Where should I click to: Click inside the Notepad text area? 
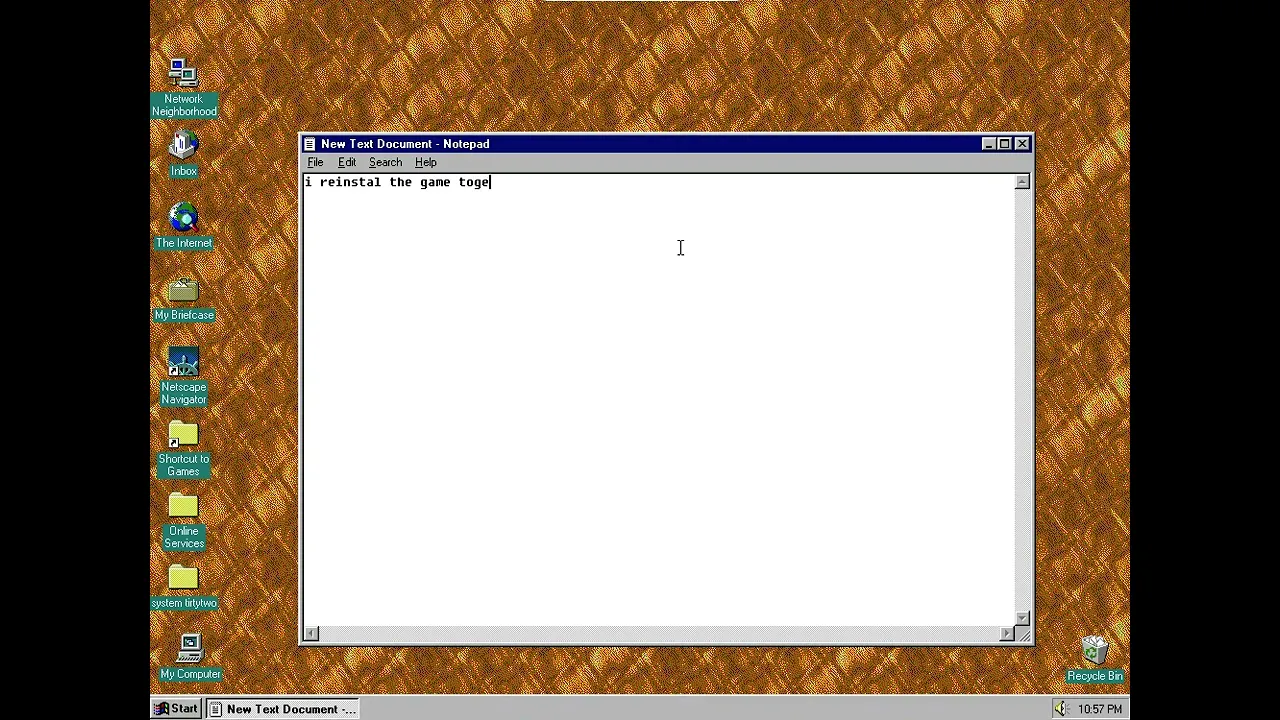tap(660, 400)
